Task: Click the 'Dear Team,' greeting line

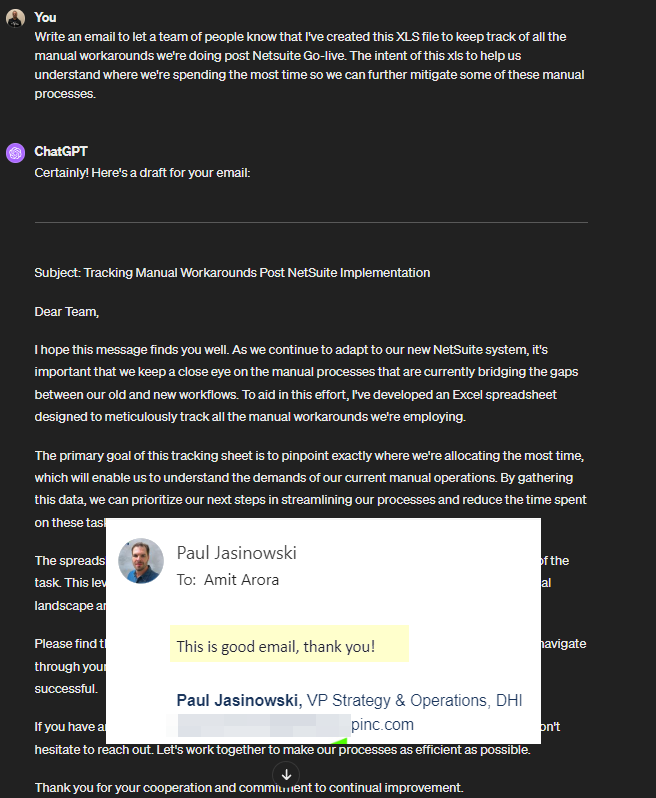Action: tap(67, 311)
